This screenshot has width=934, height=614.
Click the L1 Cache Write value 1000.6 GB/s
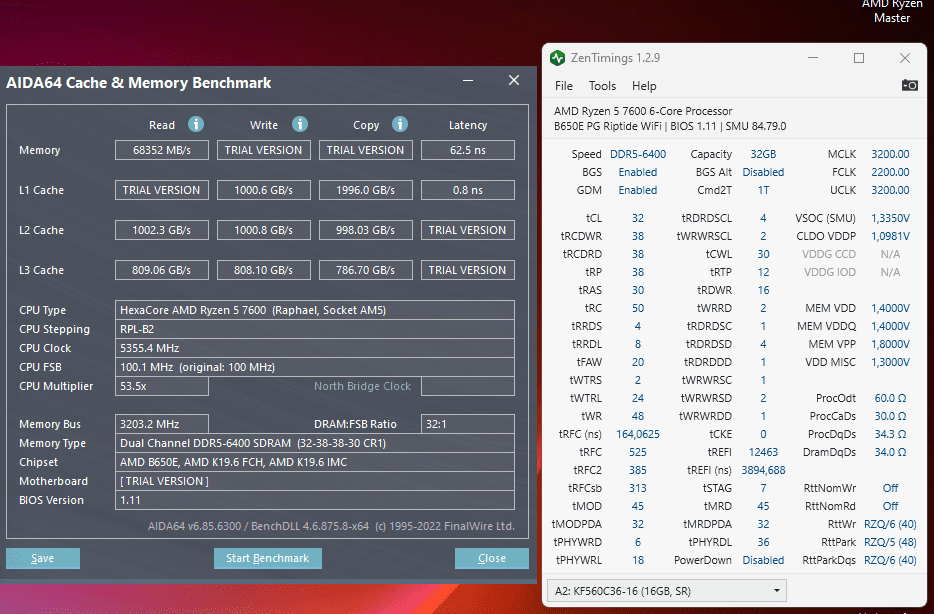click(263, 190)
